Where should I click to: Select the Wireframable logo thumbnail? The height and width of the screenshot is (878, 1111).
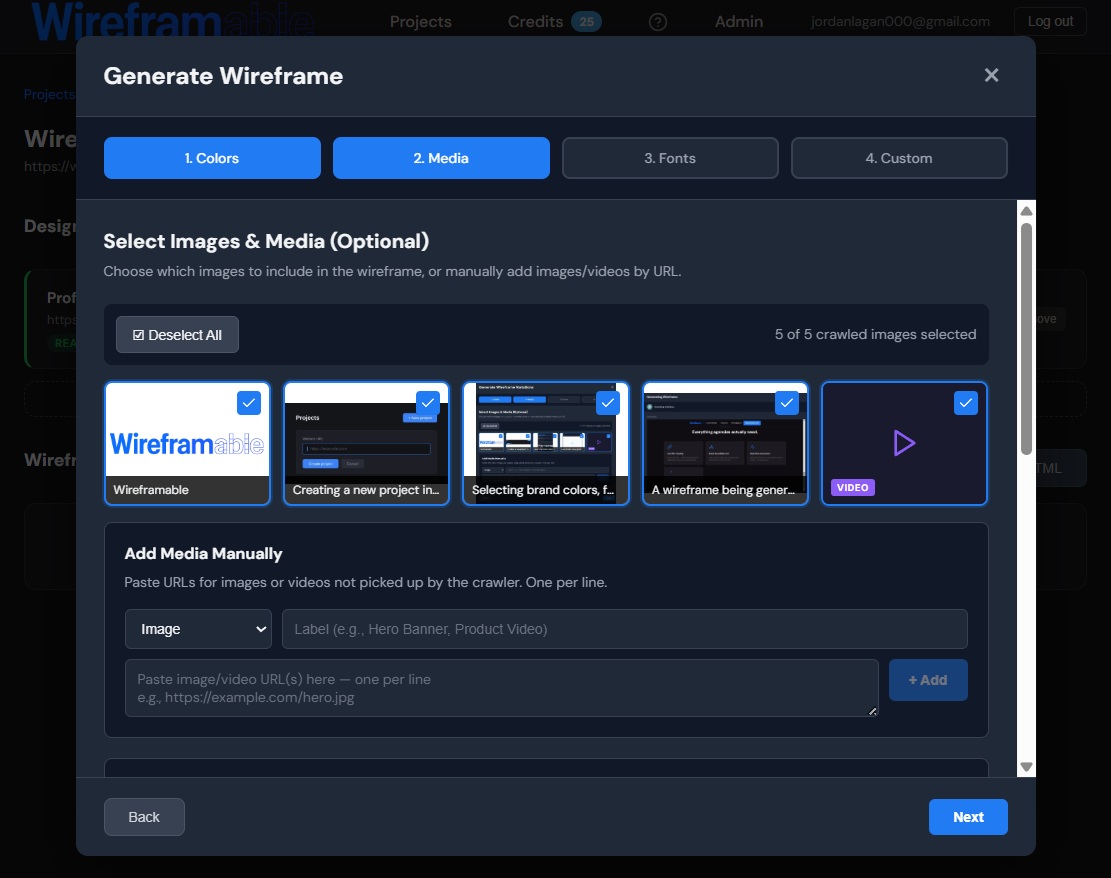click(x=187, y=444)
